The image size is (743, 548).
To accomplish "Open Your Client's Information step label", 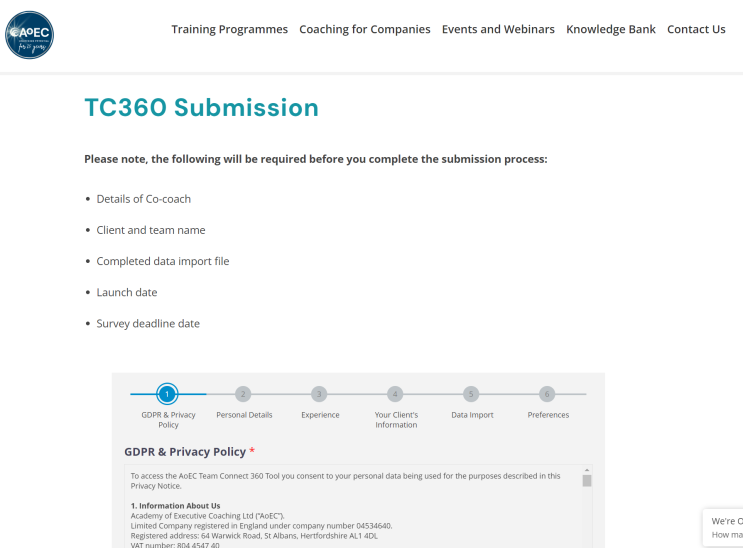I will tap(396, 420).
